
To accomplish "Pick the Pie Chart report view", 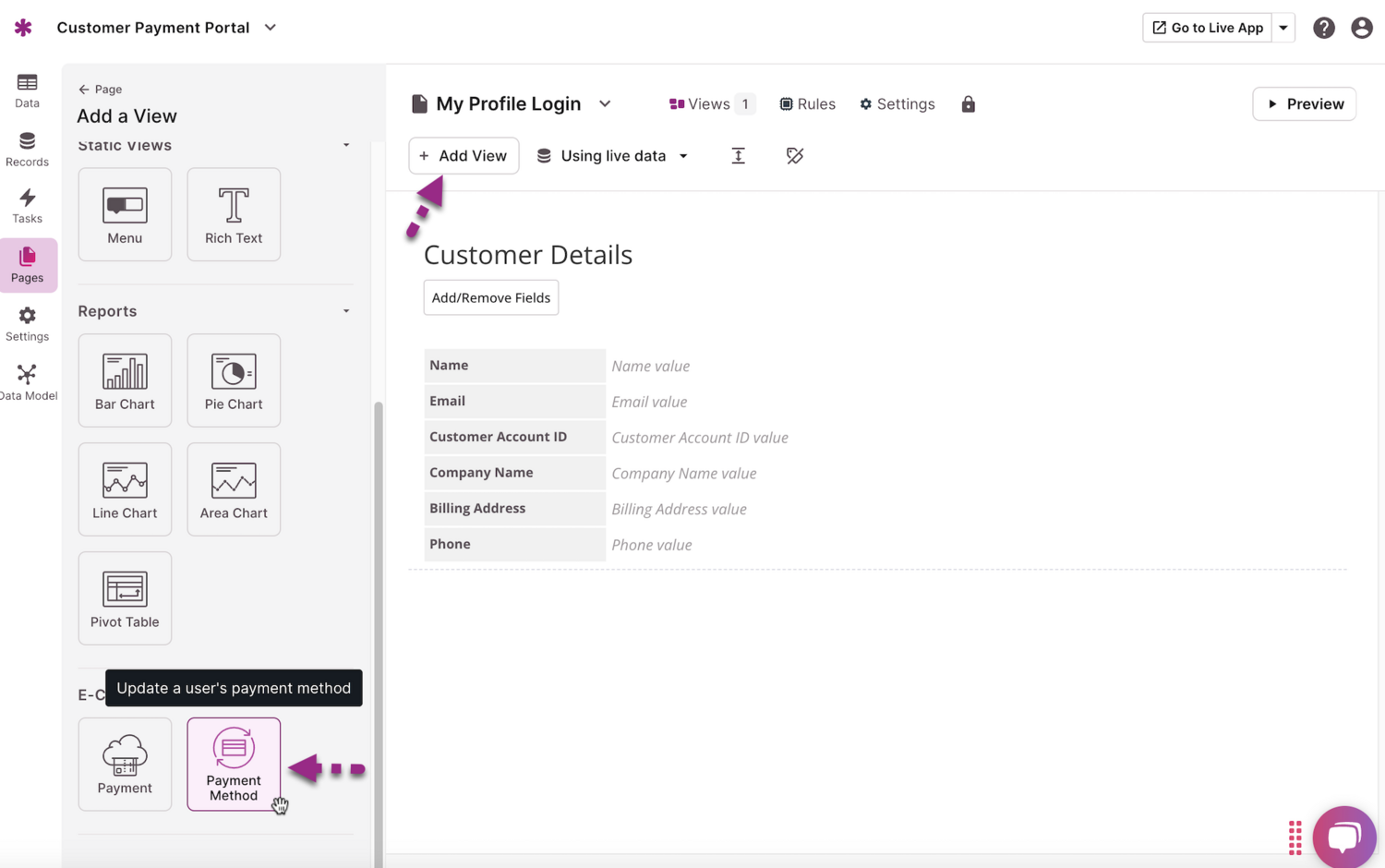I will [x=233, y=380].
